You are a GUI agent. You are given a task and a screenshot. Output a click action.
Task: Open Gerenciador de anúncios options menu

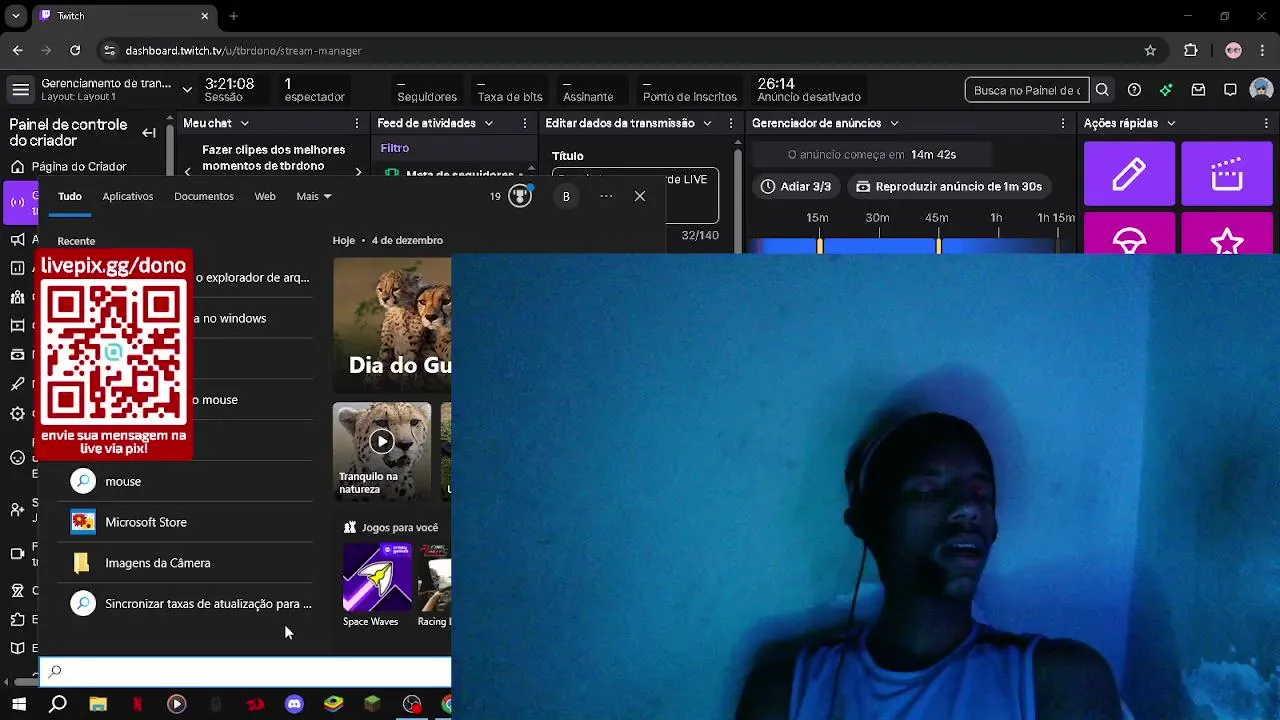pos(1063,123)
